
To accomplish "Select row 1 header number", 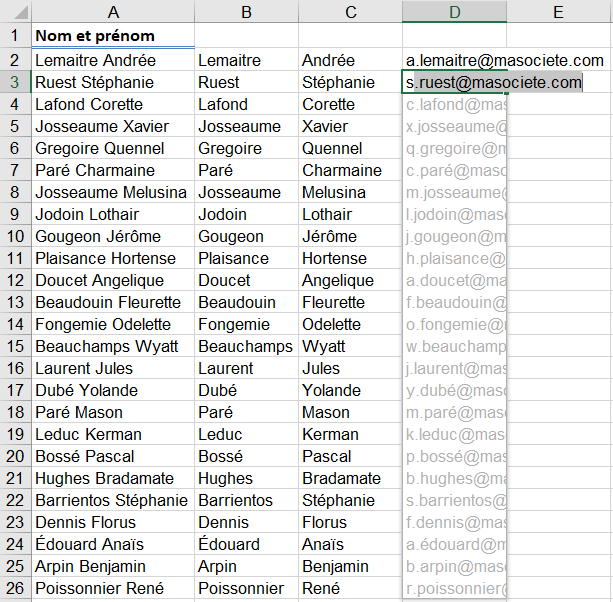I will 15,36.
